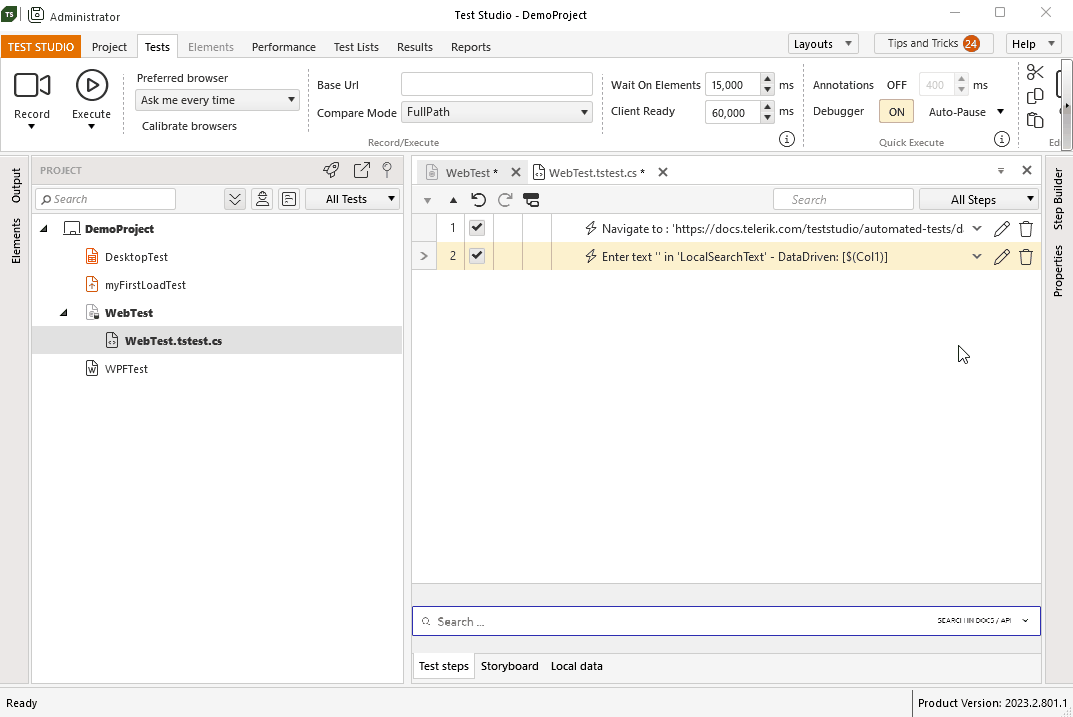Open Record/Execute info icon
This screenshot has height=717, width=1073.
[787, 140]
